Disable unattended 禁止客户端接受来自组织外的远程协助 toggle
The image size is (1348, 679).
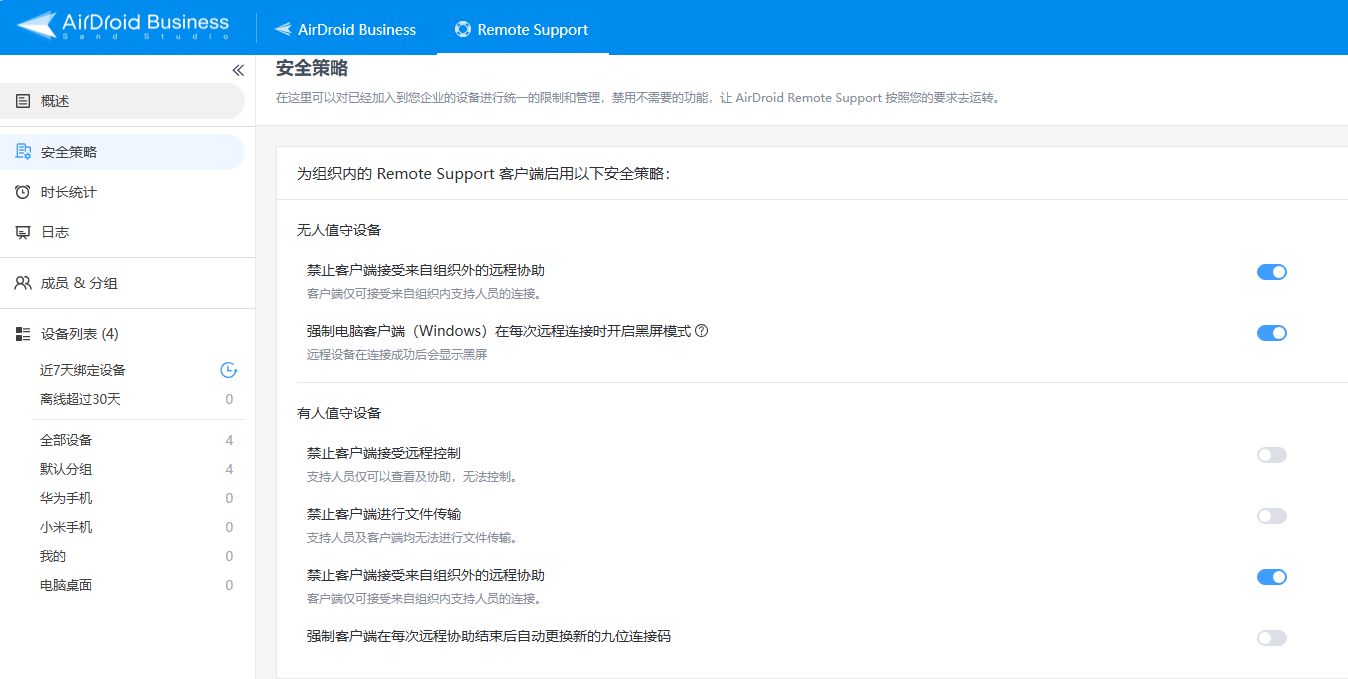1271,272
